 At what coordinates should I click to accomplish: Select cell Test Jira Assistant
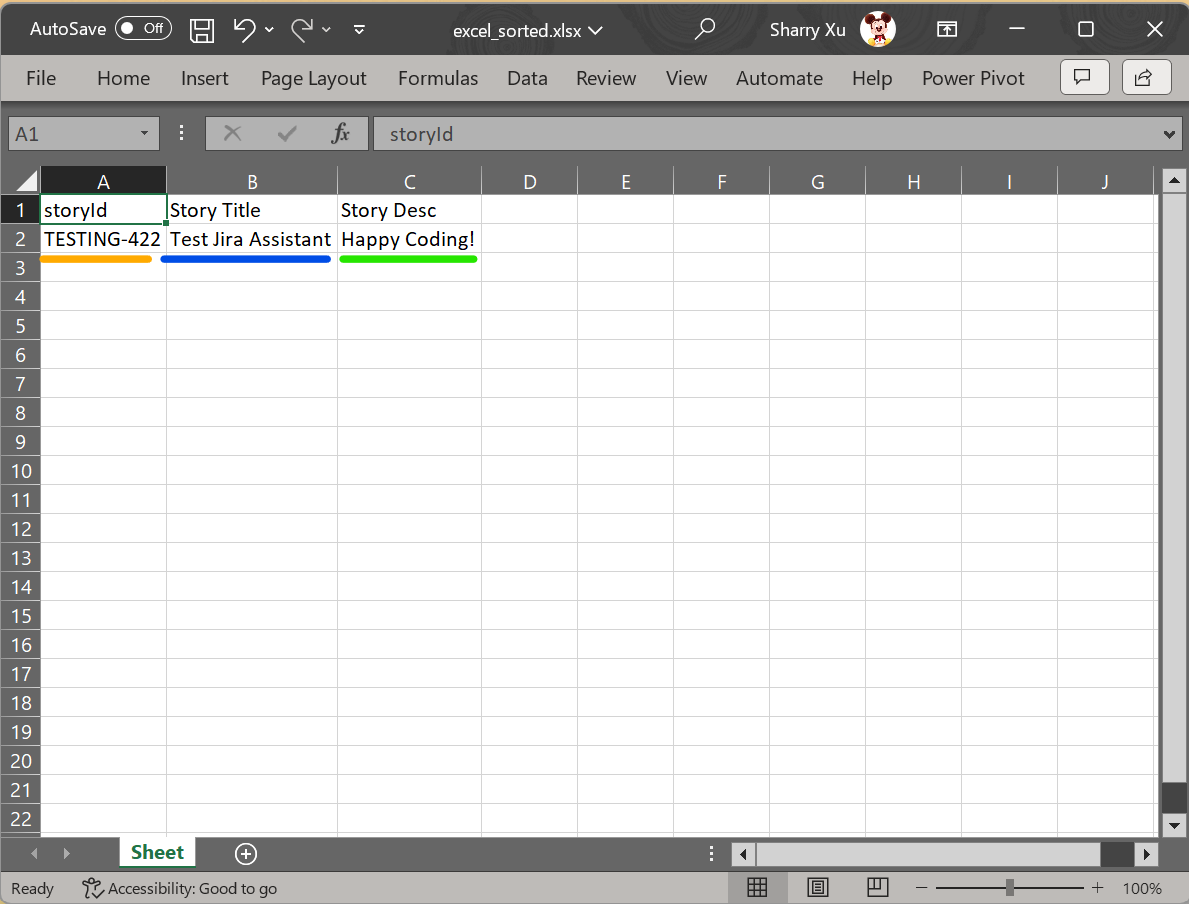252,239
